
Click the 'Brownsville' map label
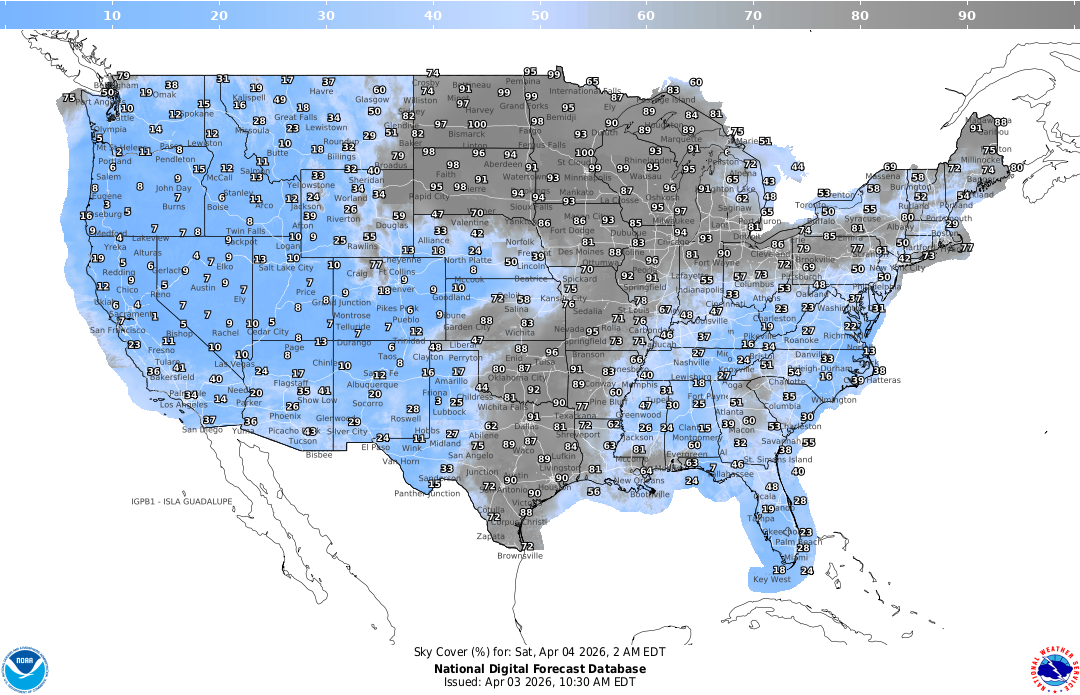tap(520, 556)
